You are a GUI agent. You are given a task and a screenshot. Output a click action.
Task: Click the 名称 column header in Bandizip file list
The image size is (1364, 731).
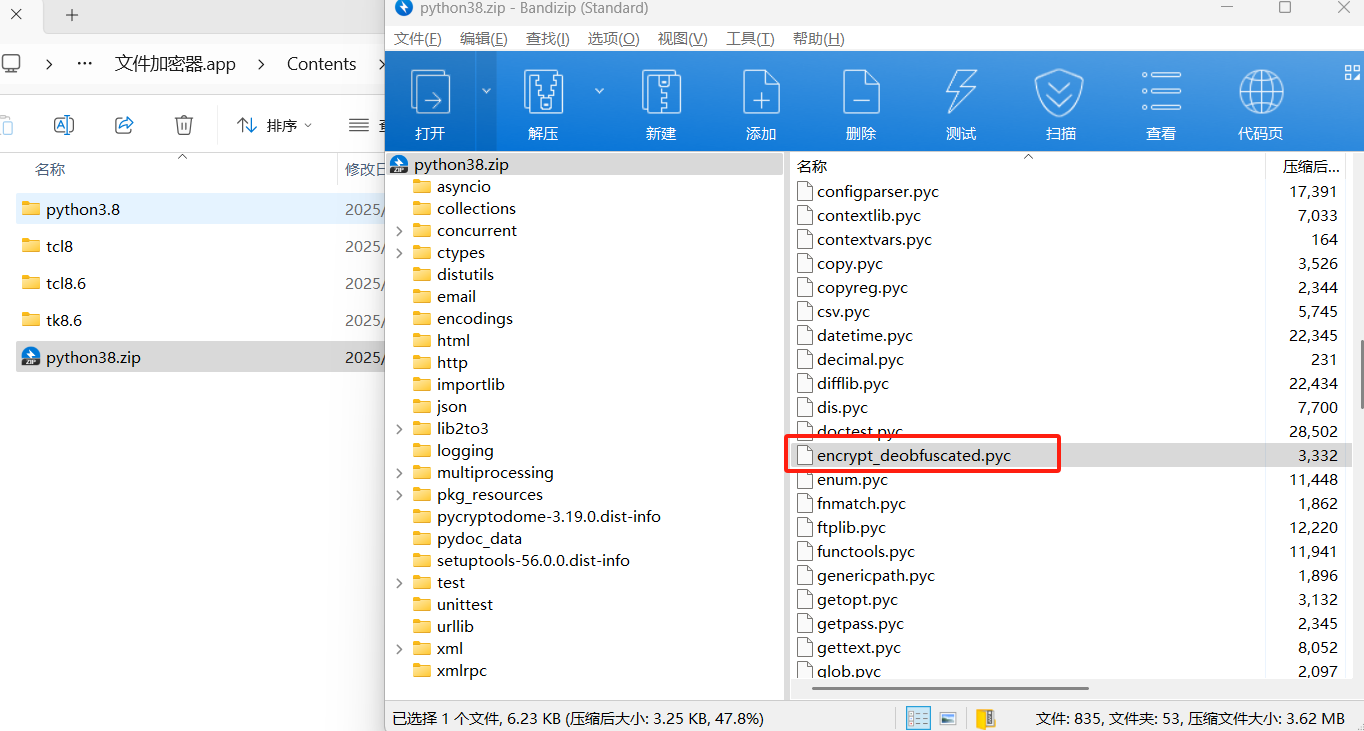1026,166
